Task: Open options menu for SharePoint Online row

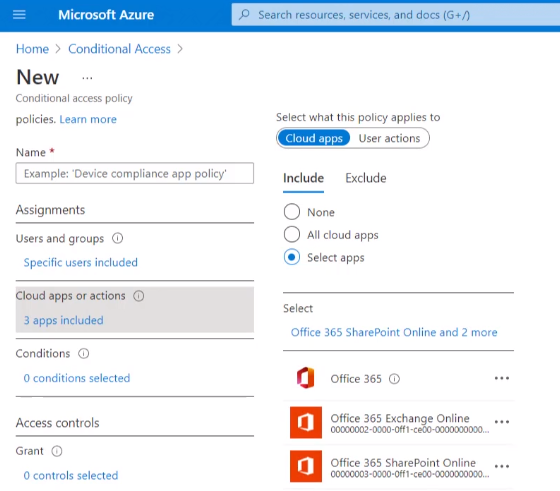Action: click(502, 466)
